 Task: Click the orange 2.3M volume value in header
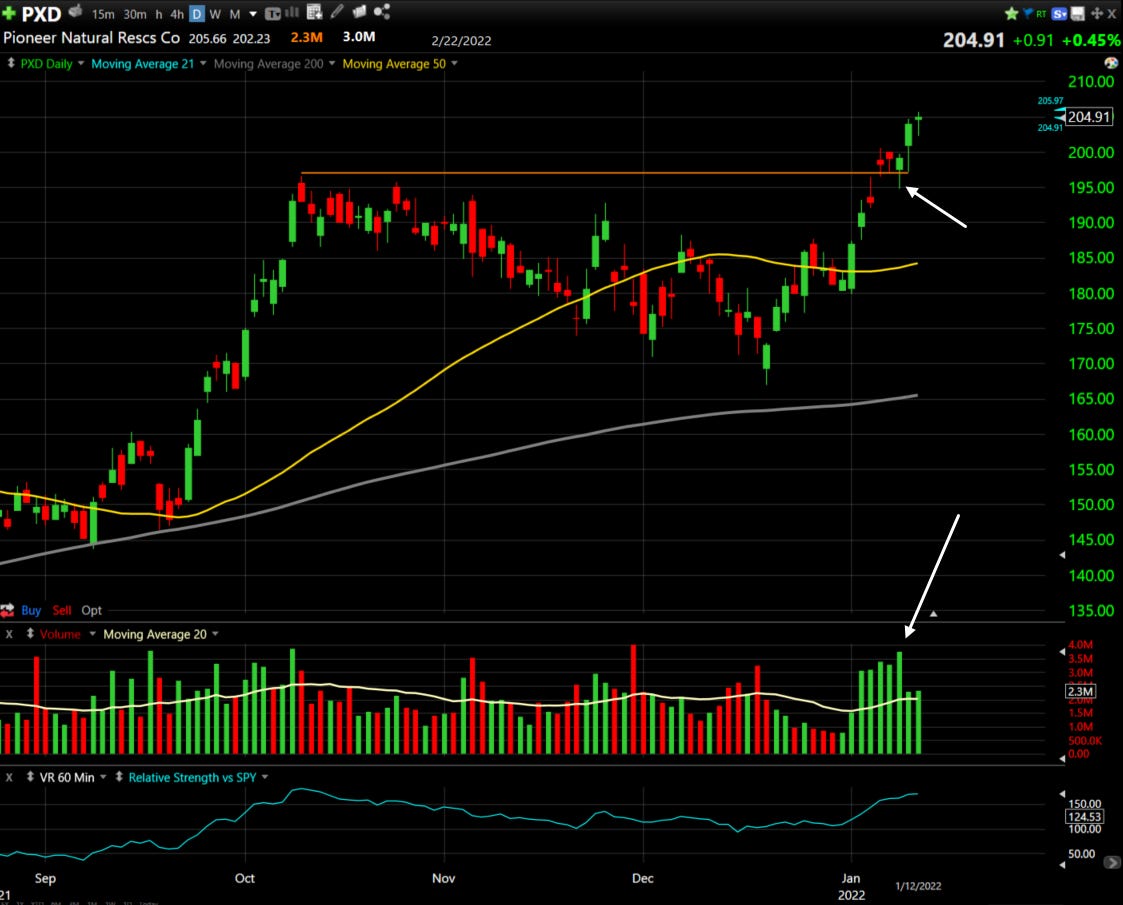pos(307,37)
